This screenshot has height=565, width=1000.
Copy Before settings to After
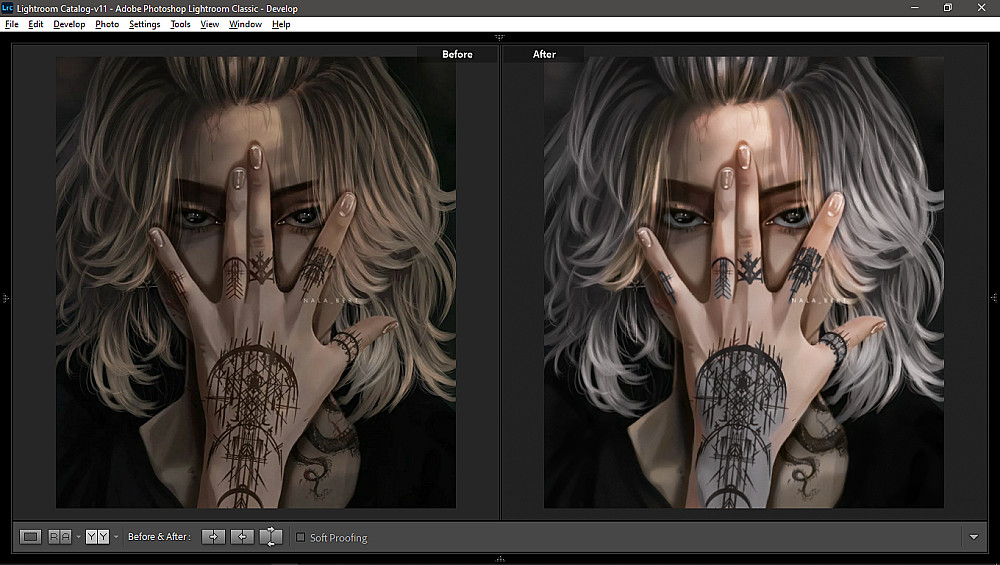[214, 537]
